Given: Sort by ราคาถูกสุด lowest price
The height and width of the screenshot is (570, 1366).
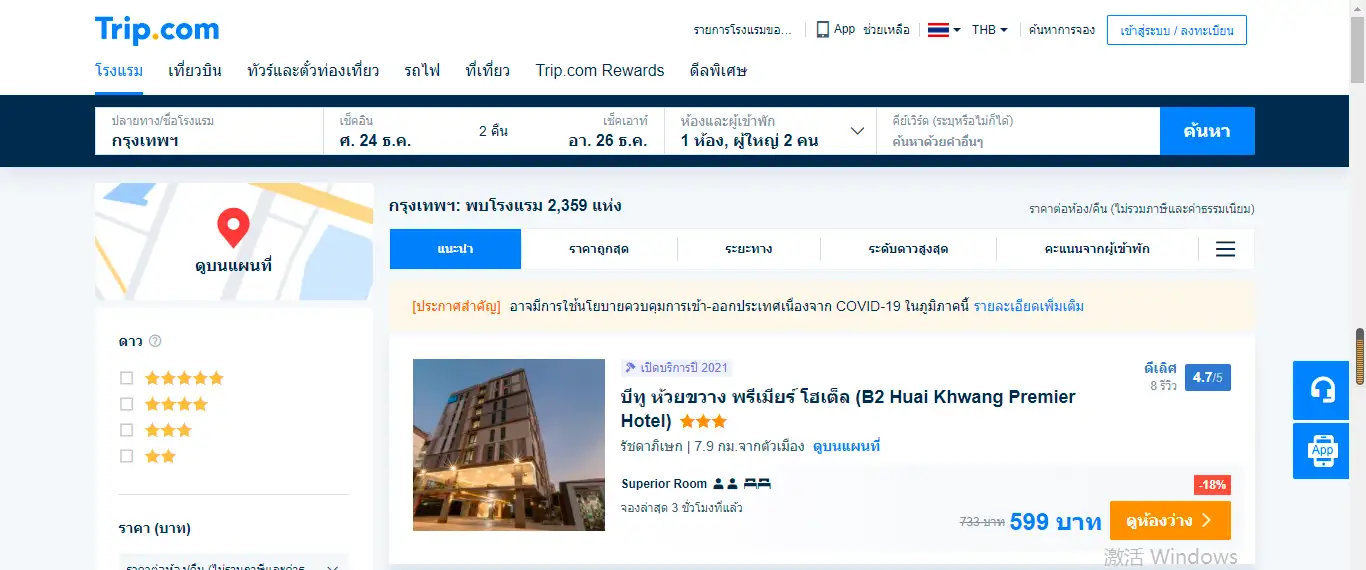Looking at the screenshot, I should [599, 249].
